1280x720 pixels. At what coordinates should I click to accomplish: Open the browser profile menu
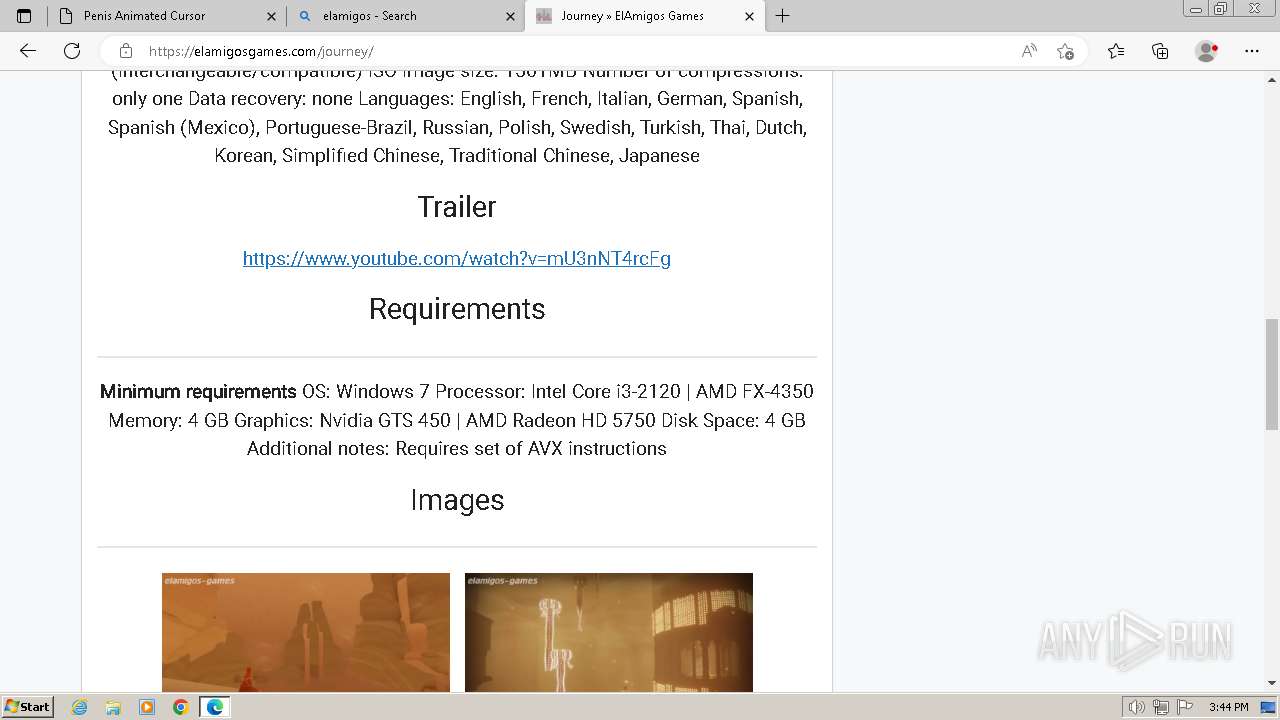pos(1207,51)
